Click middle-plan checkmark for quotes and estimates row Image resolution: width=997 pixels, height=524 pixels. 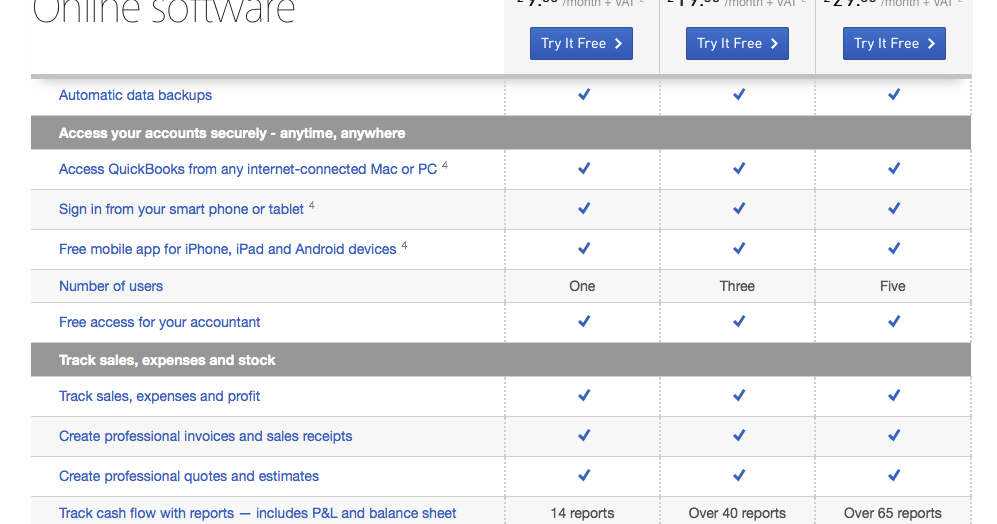pos(739,475)
